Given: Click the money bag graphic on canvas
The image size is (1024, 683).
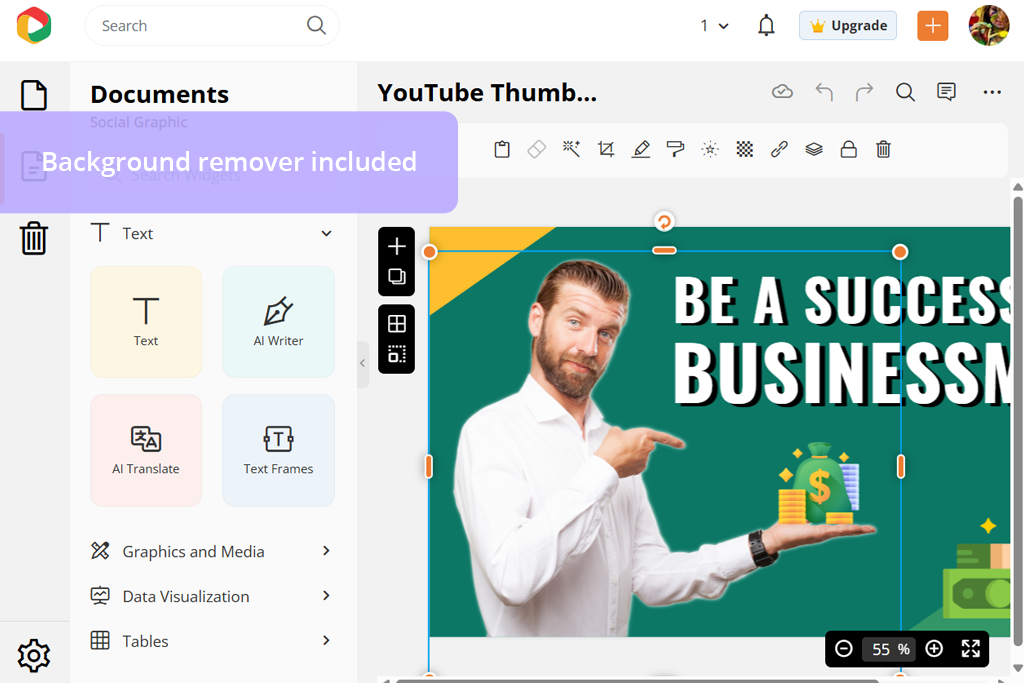Looking at the screenshot, I should coord(819,484).
